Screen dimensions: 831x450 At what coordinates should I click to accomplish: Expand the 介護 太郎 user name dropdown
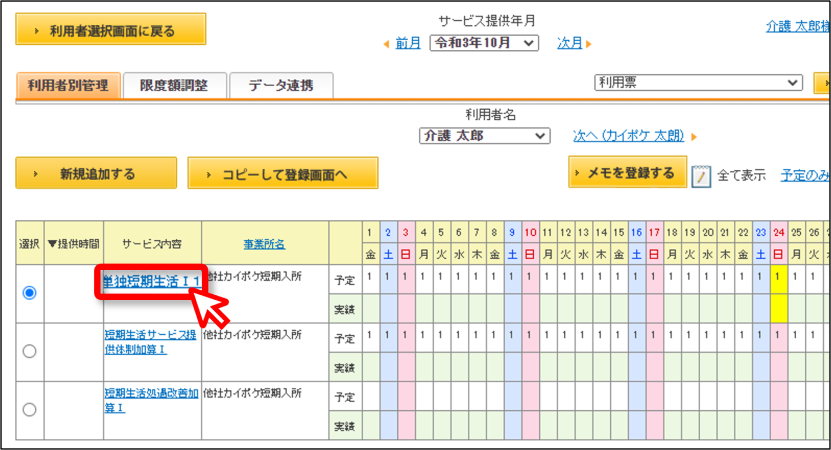pyautogui.click(x=484, y=136)
